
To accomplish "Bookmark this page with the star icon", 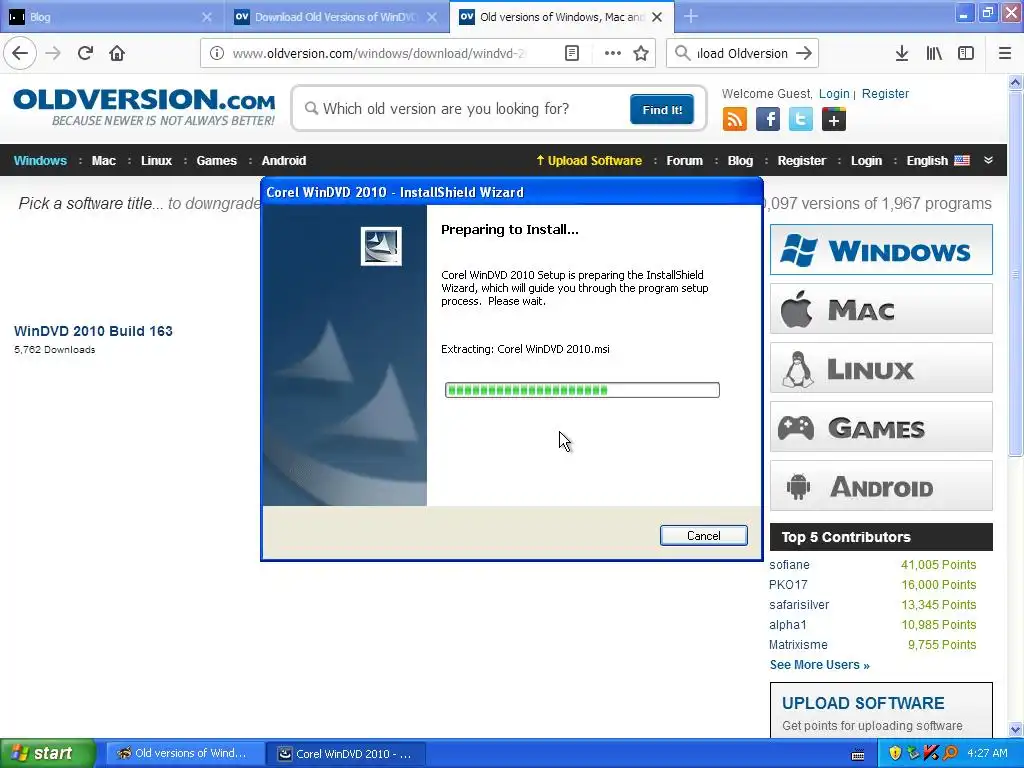I will 641,54.
